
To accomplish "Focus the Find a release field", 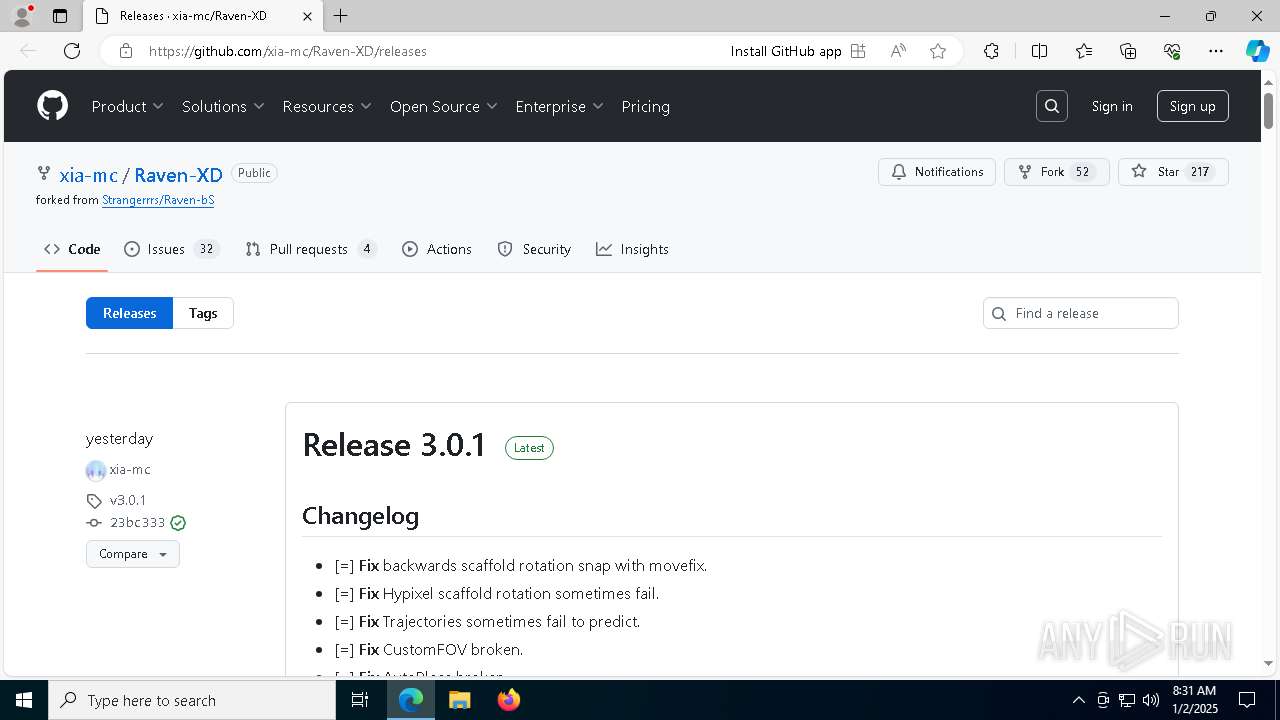I will pos(1081,313).
